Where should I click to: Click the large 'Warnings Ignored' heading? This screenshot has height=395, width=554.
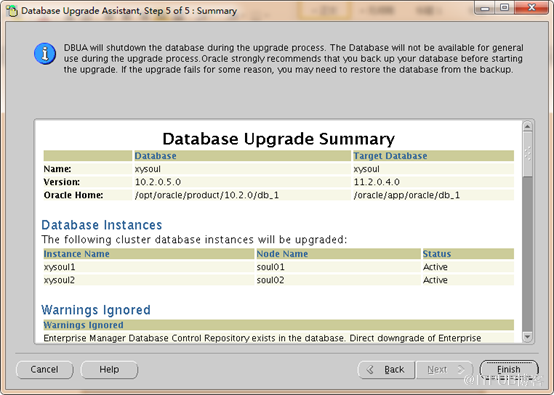point(96,310)
